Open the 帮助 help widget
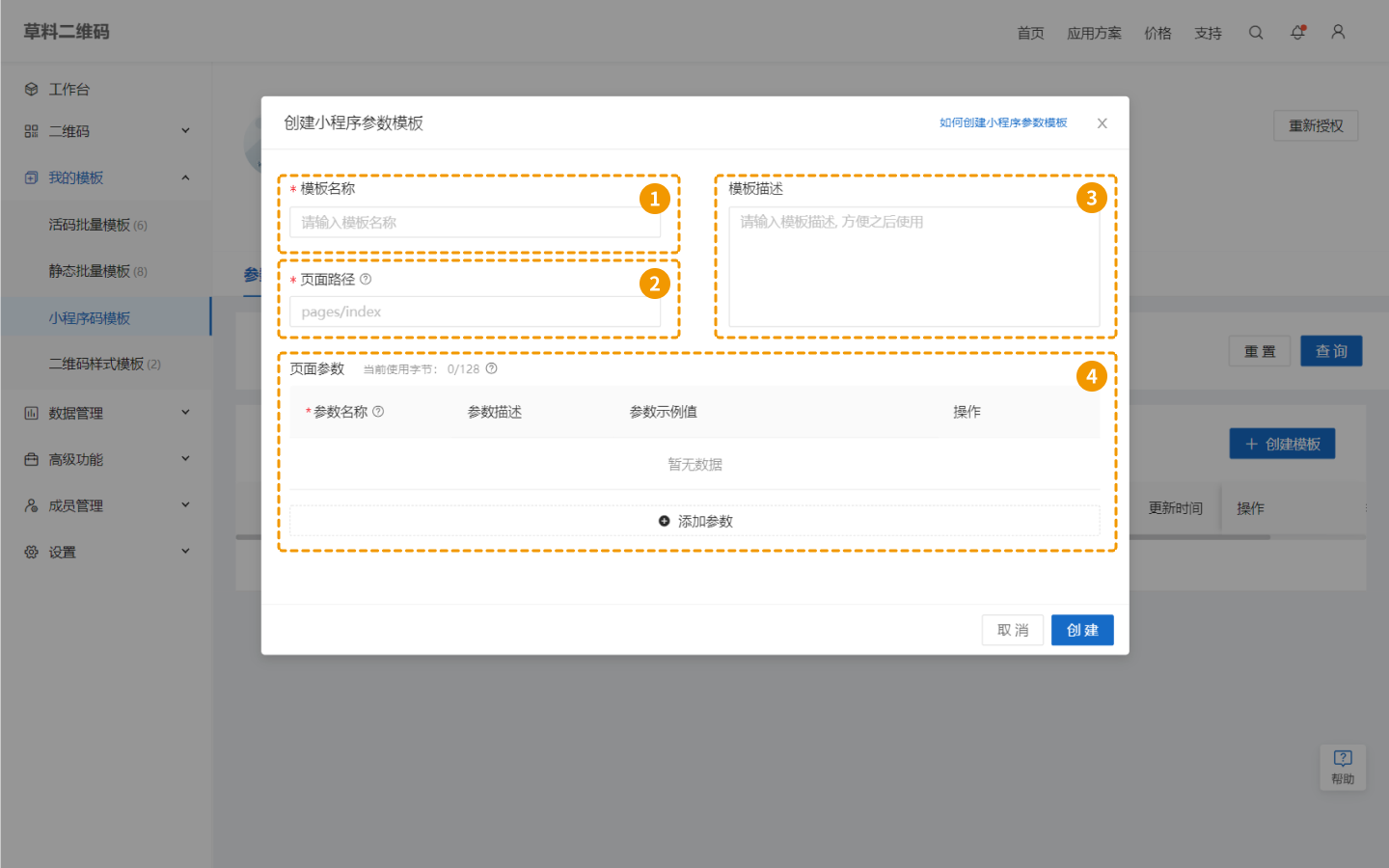This screenshot has height=868, width=1389. click(x=1343, y=767)
